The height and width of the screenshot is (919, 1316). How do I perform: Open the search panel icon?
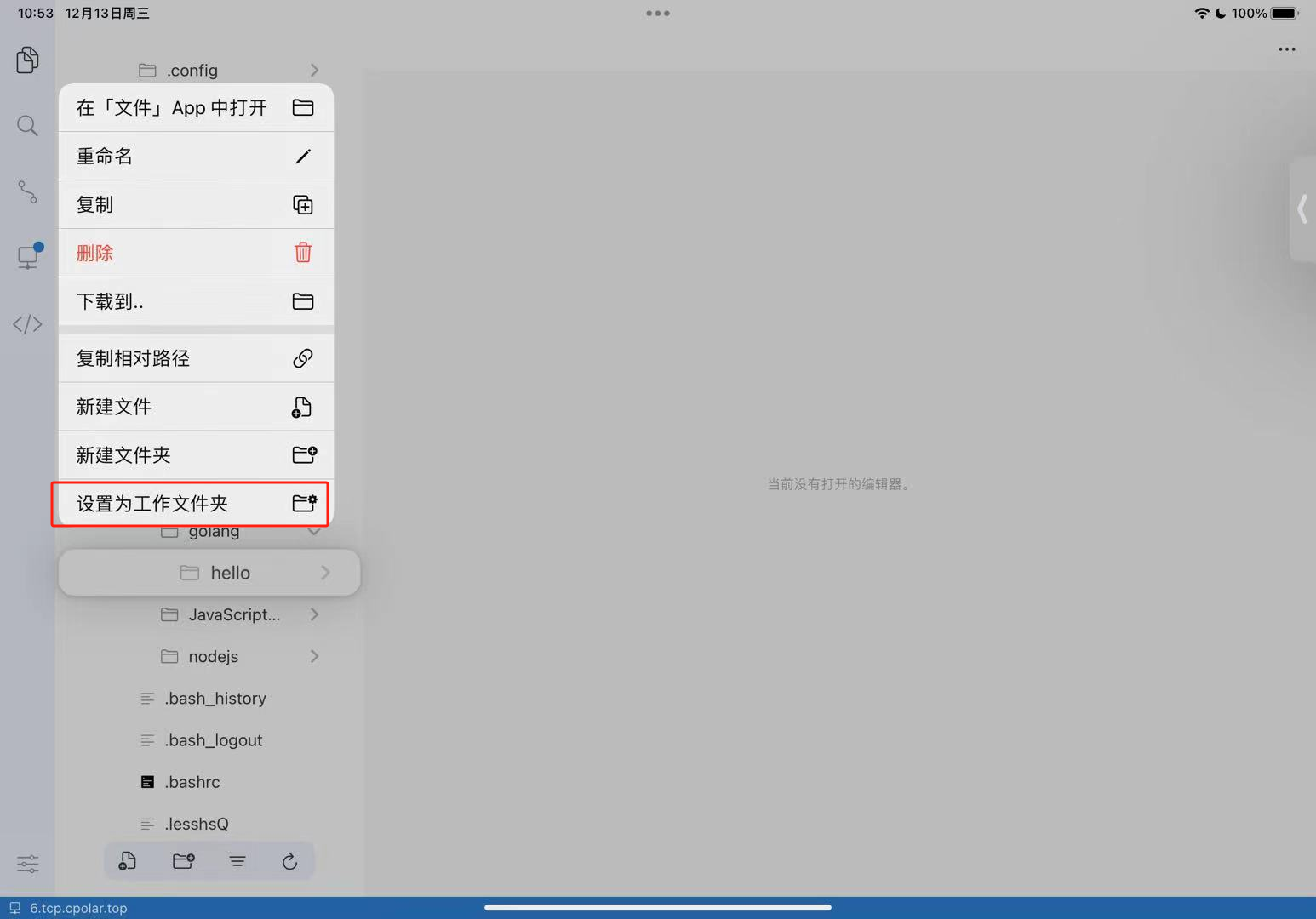[x=27, y=126]
